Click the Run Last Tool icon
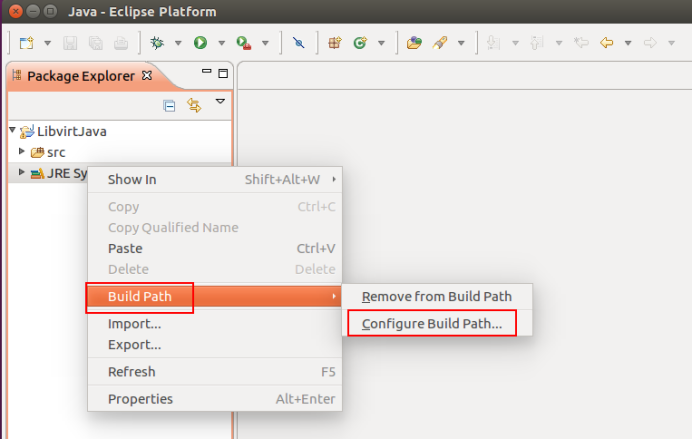 pyautogui.click(x=244, y=43)
